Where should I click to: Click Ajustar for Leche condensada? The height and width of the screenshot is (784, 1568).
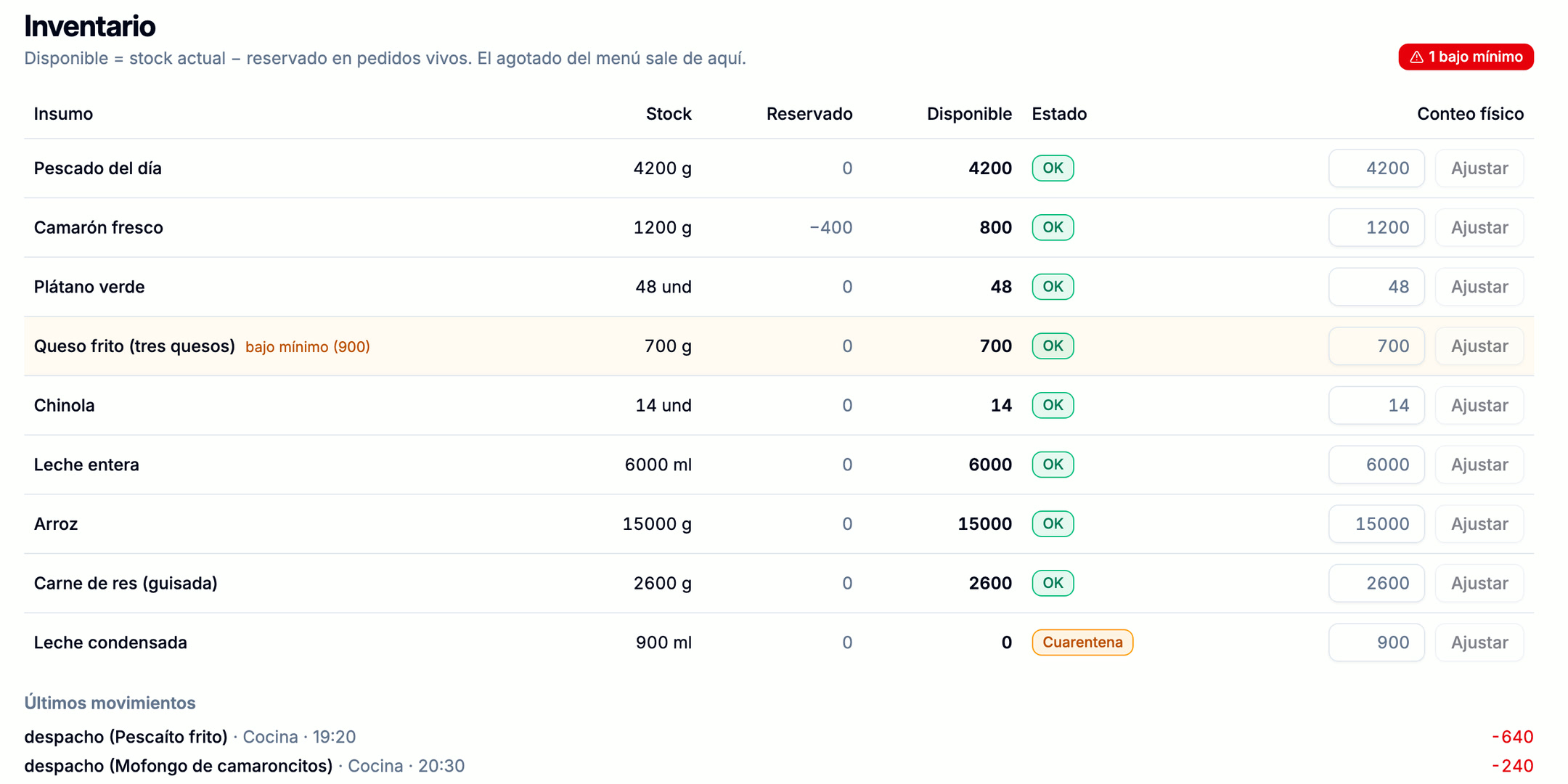coord(1479,642)
